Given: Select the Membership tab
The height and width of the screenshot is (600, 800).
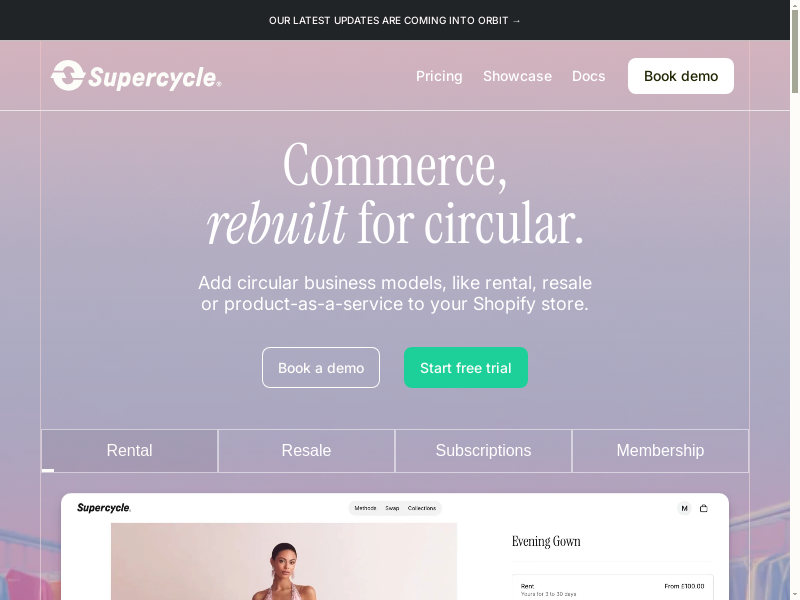Looking at the screenshot, I should 660,451.
